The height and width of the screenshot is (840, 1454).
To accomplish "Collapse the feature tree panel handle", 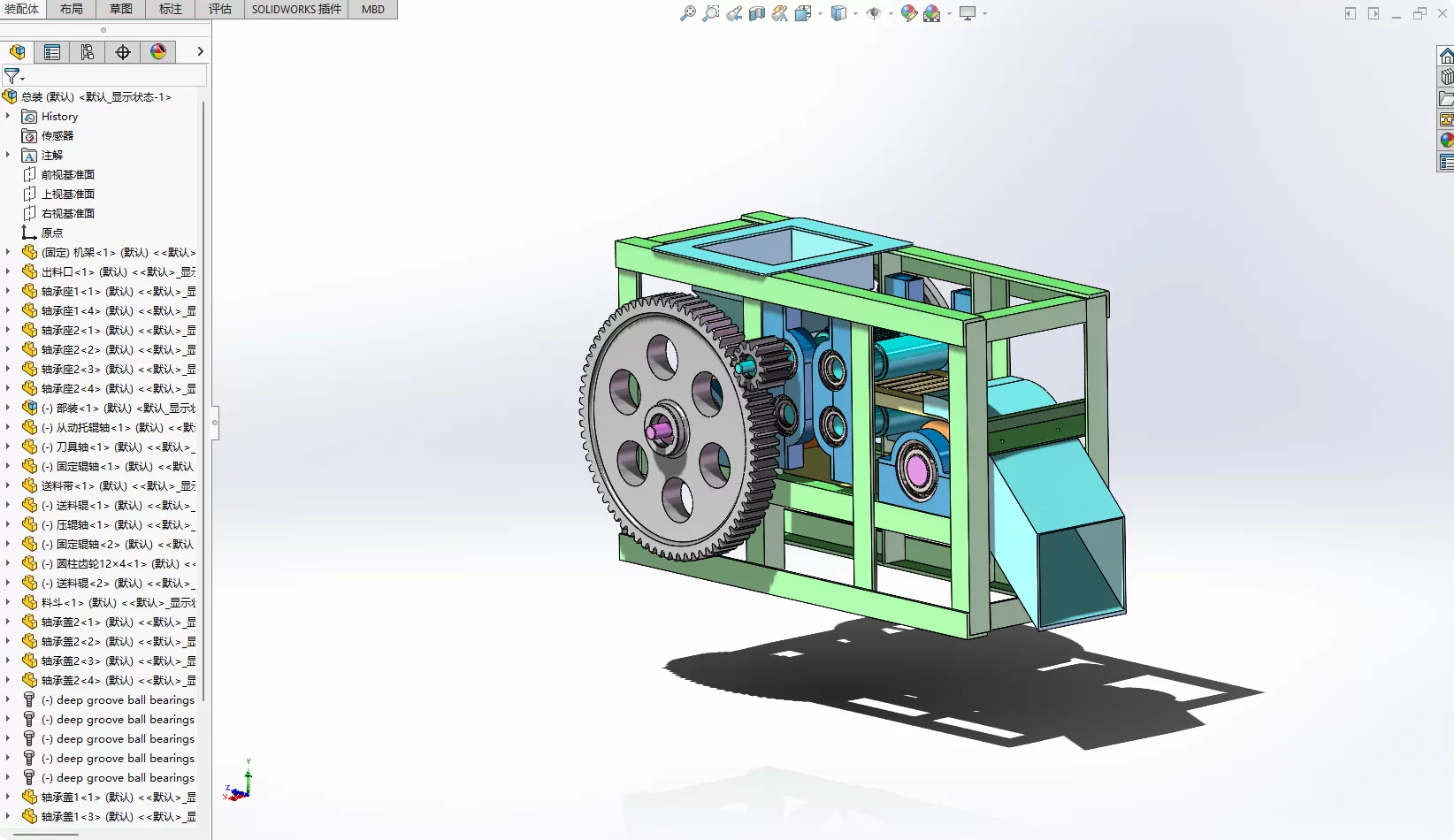I will click(214, 422).
